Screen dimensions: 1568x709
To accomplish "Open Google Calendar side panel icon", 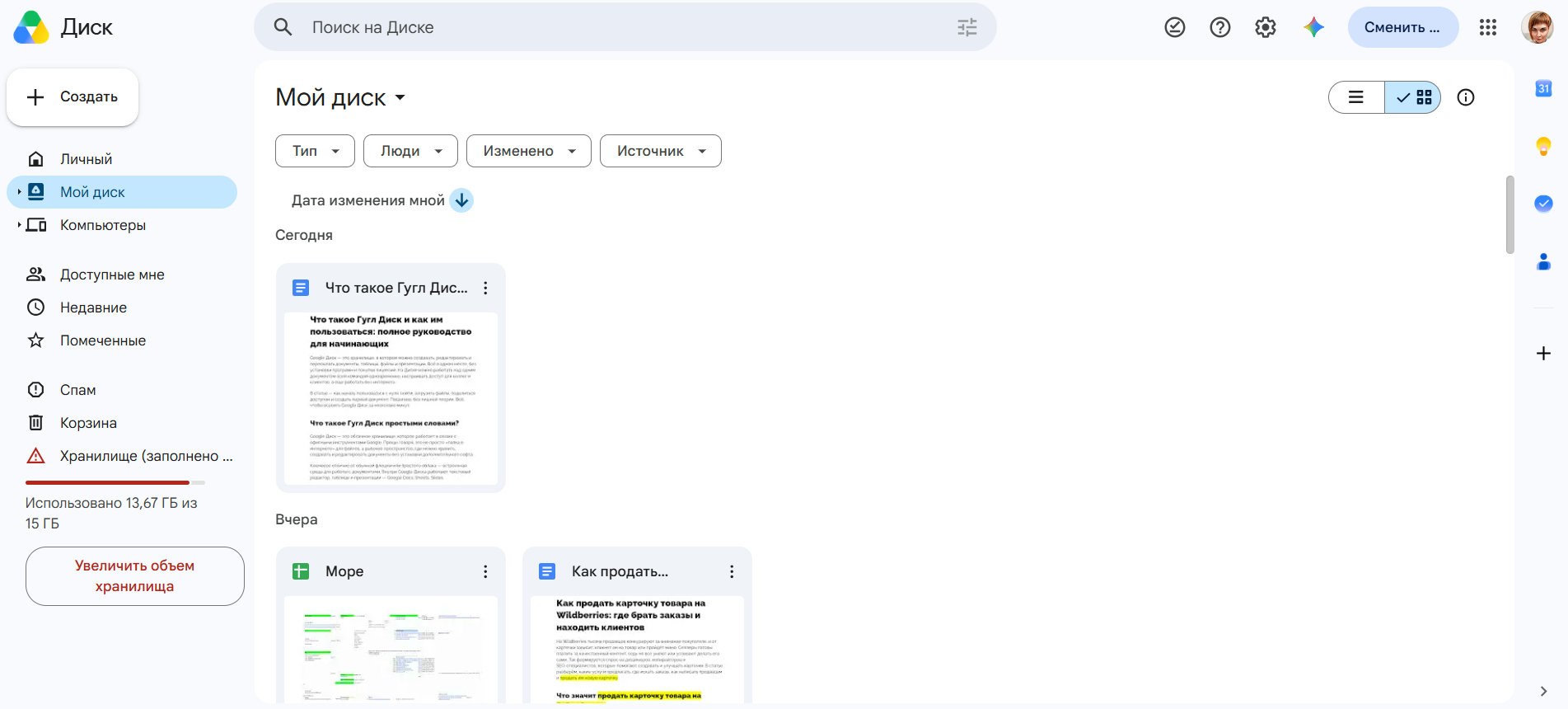I will pyautogui.click(x=1544, y=88).
